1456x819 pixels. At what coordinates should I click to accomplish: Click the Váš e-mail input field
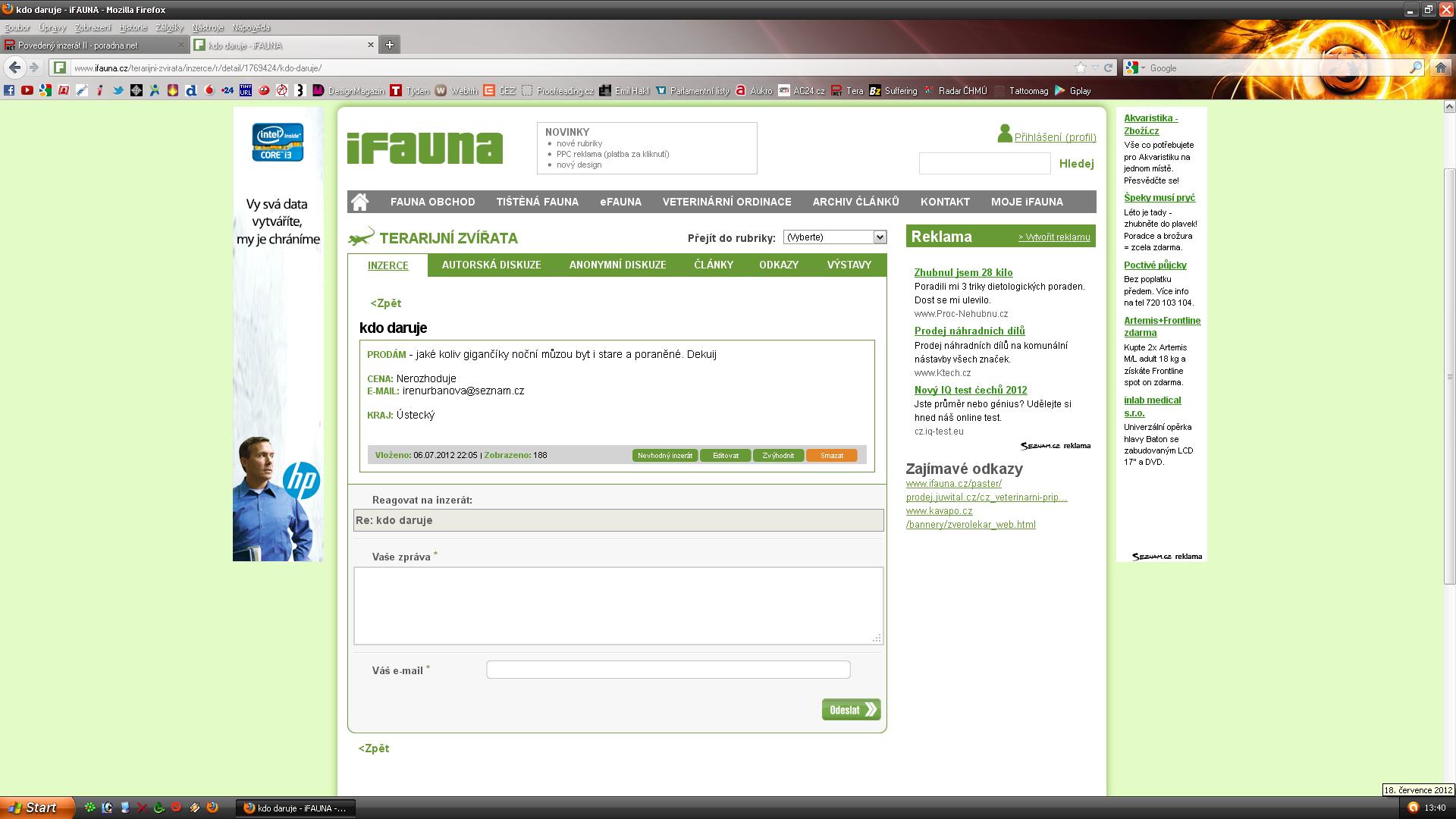click(667, 670)
